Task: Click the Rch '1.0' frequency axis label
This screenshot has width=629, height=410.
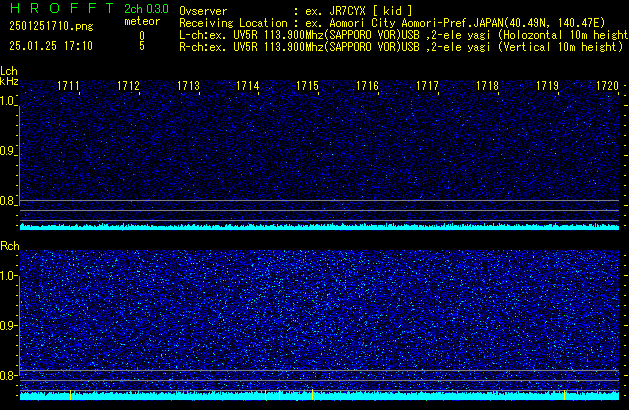Action: point(8,276)
